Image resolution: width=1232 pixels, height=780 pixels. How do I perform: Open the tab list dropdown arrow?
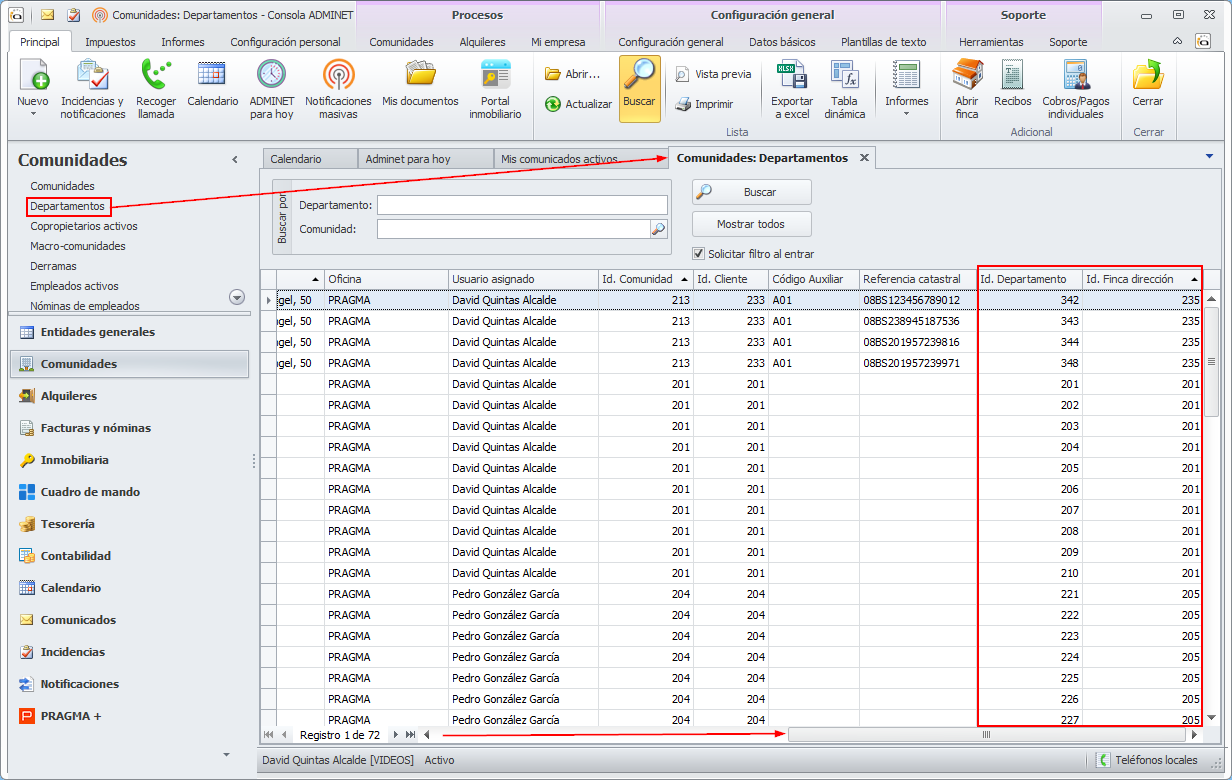[x=1209, y=156]
